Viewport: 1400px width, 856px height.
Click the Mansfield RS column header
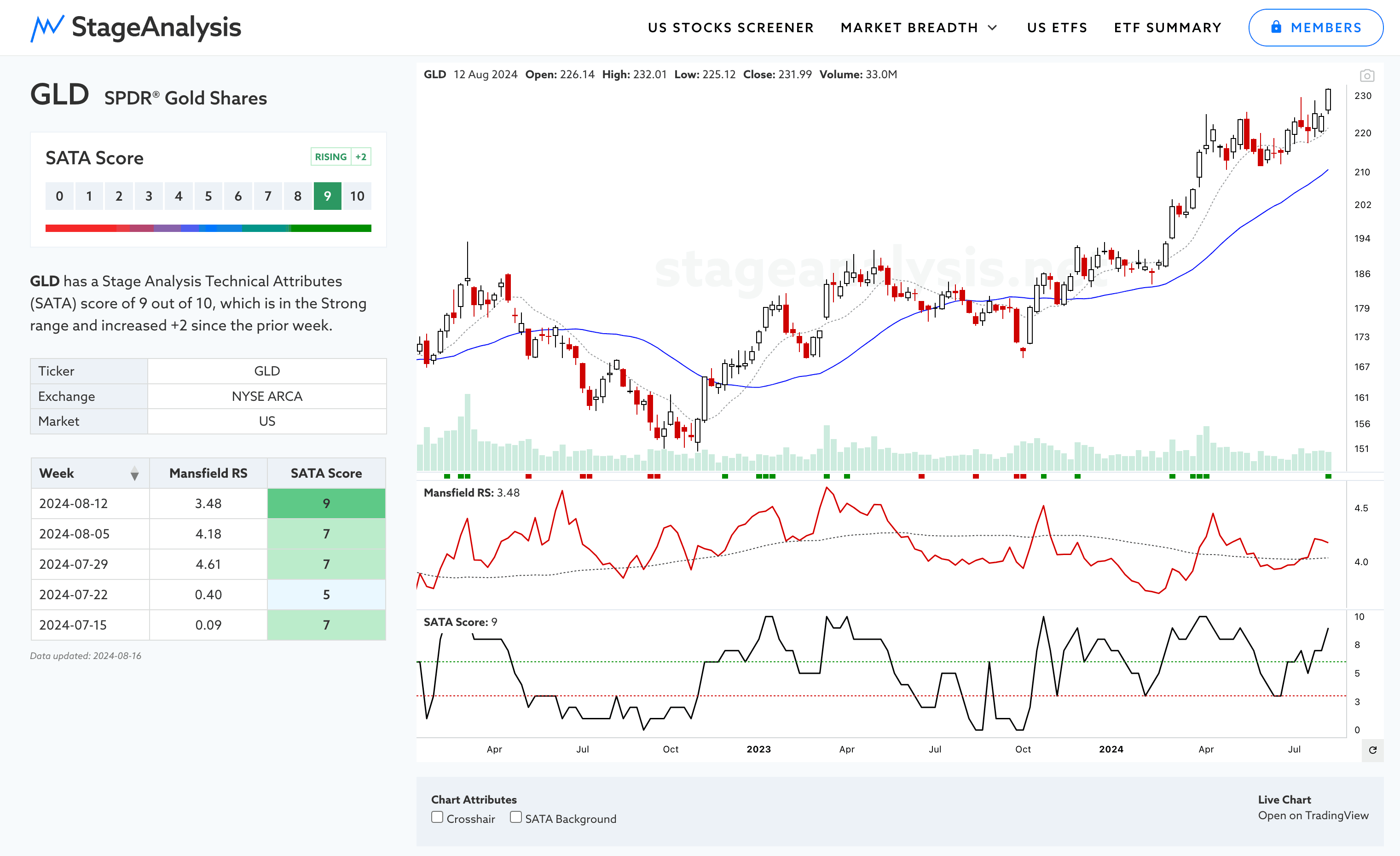coord(208,473)
